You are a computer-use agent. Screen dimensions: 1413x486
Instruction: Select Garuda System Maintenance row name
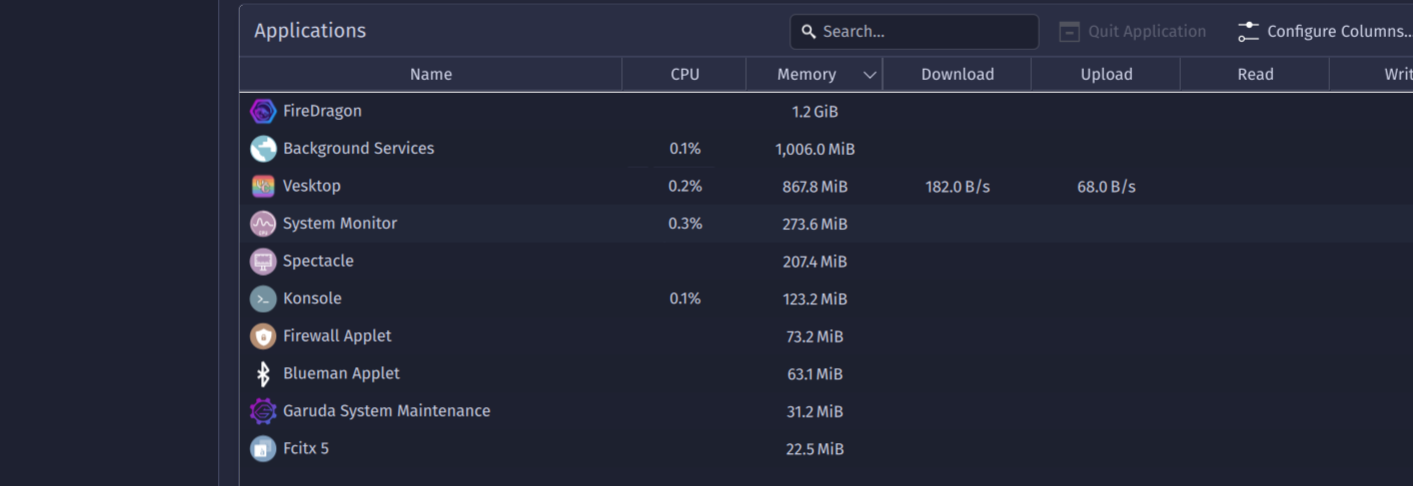pos(386,411)
